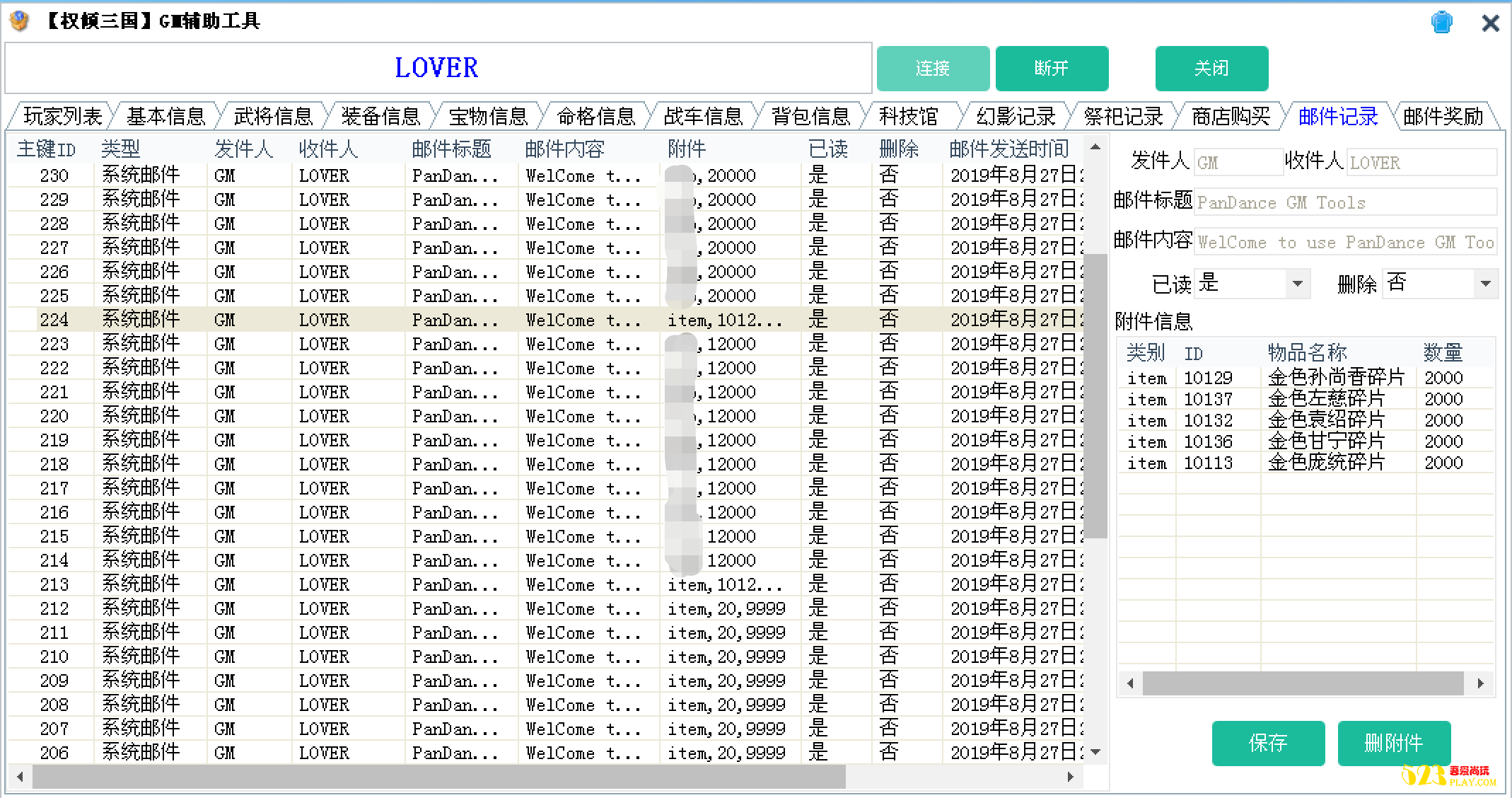Click the app logo icon in title bar
The image size is (1512, 798).
click(20, 21)
